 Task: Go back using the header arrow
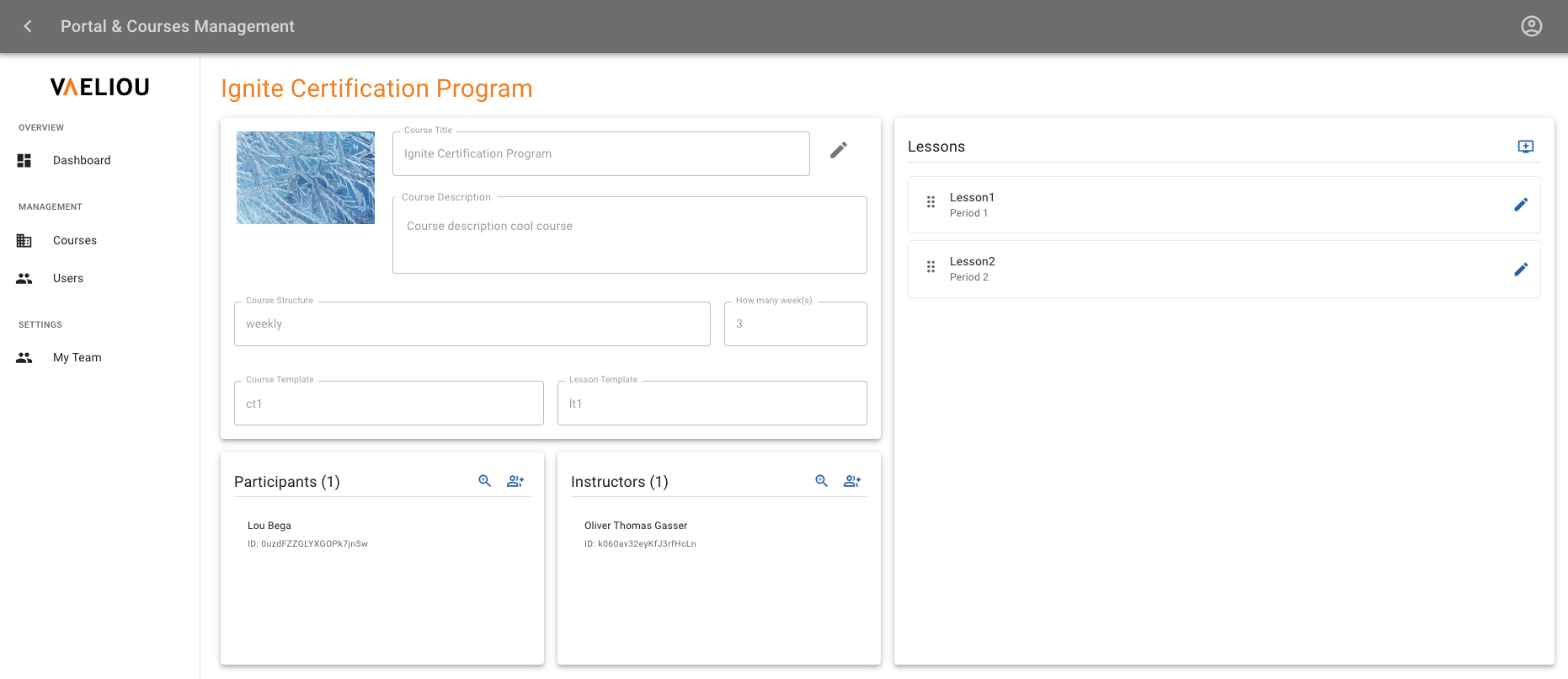click(x=28, y=26)
